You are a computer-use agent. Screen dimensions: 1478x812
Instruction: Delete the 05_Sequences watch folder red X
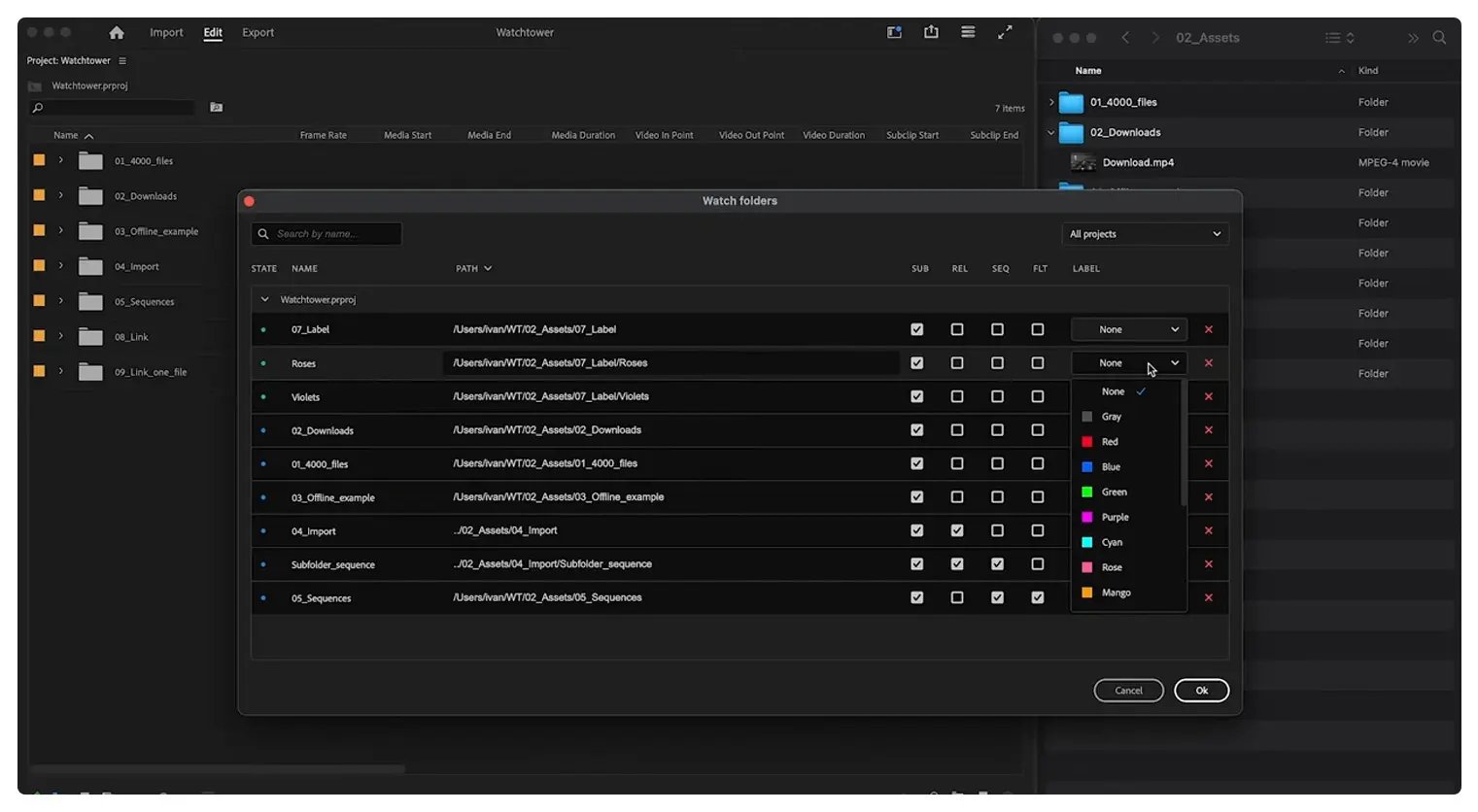click(1209, 598)
